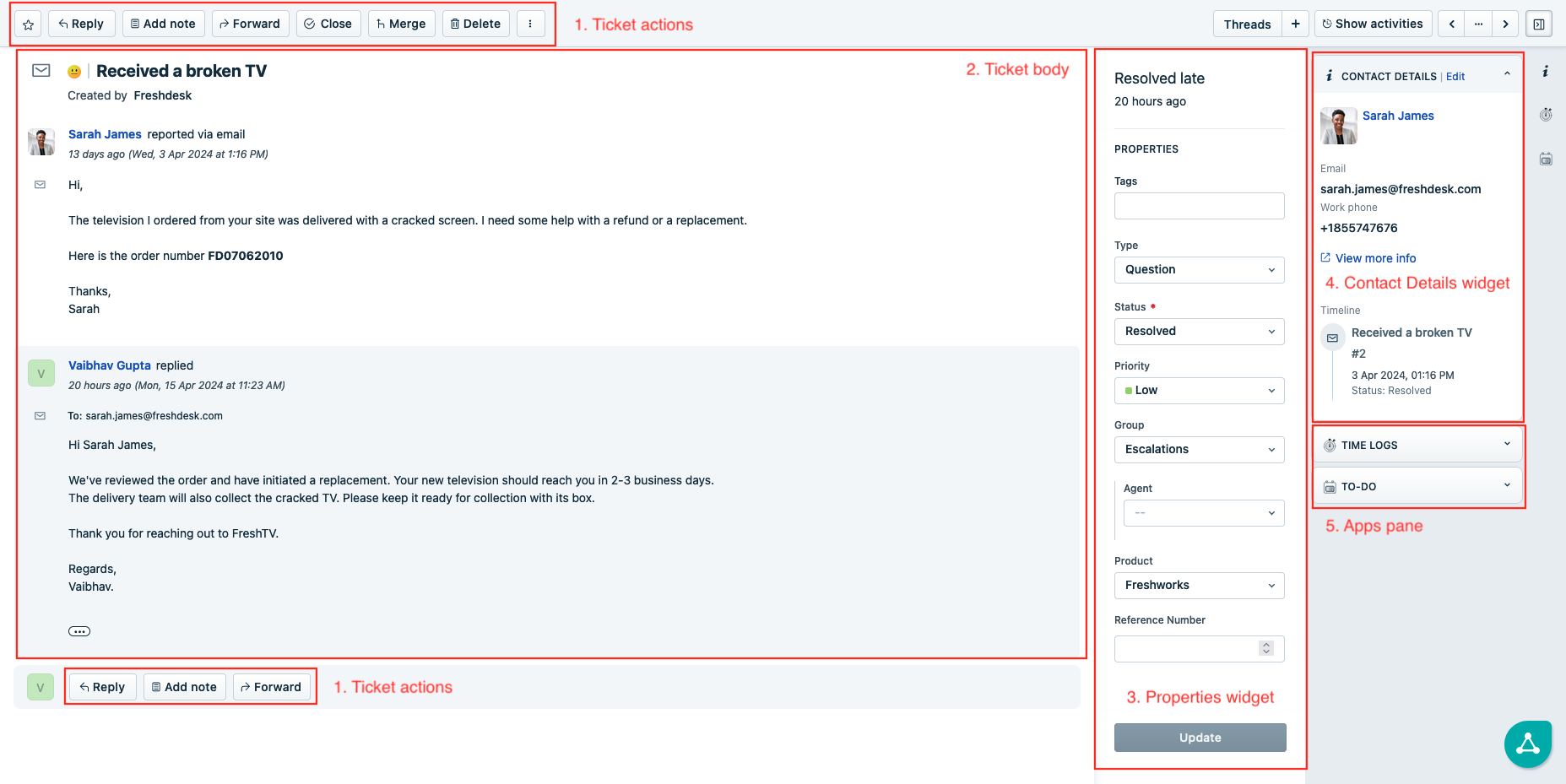1566x784 pixels.
Task: Click the timeline email icon
Action: point(1332,338)
